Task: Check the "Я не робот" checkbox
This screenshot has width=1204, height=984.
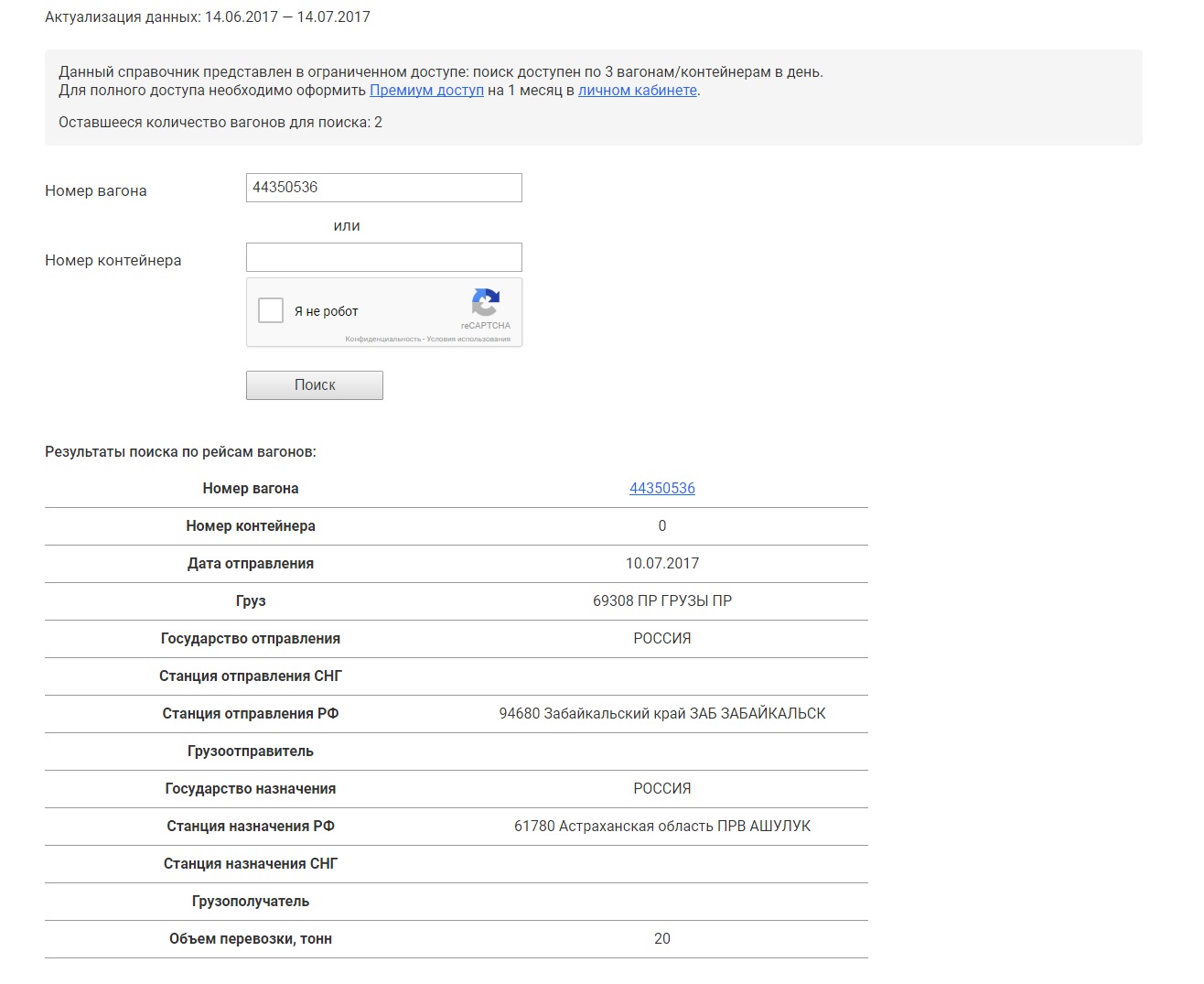Action: [271, 311]
